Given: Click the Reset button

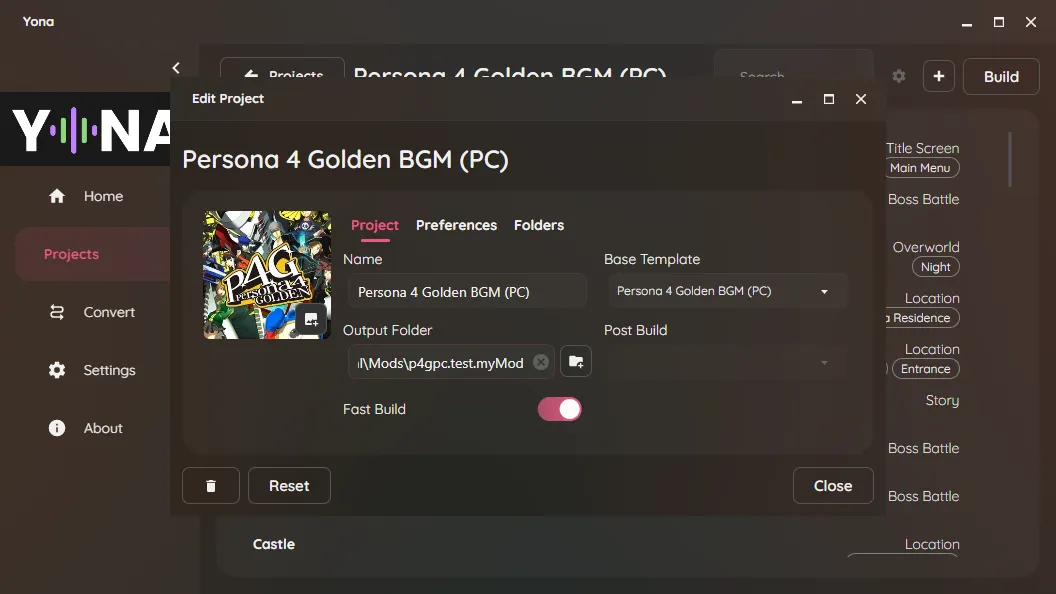Looking at the screenshot, I should (290, 486).
